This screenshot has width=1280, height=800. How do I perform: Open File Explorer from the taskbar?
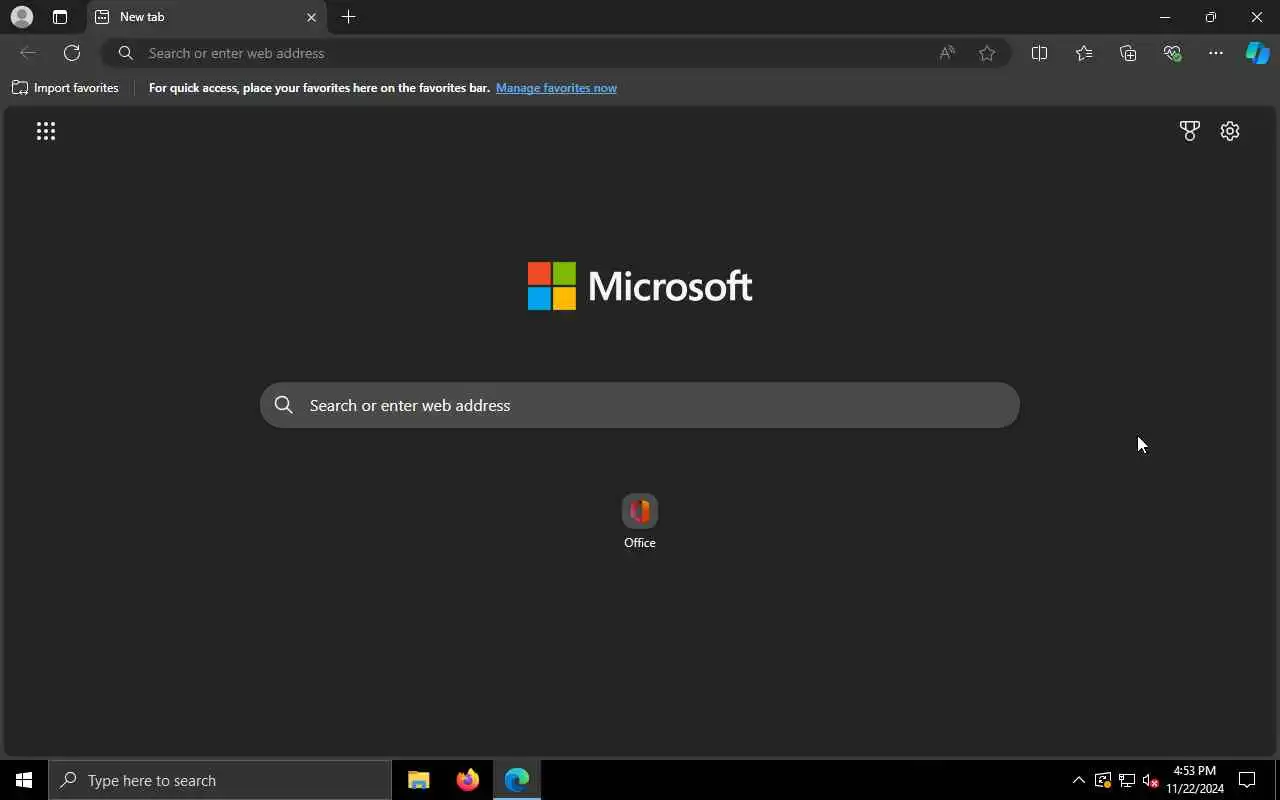coord(419,780)
